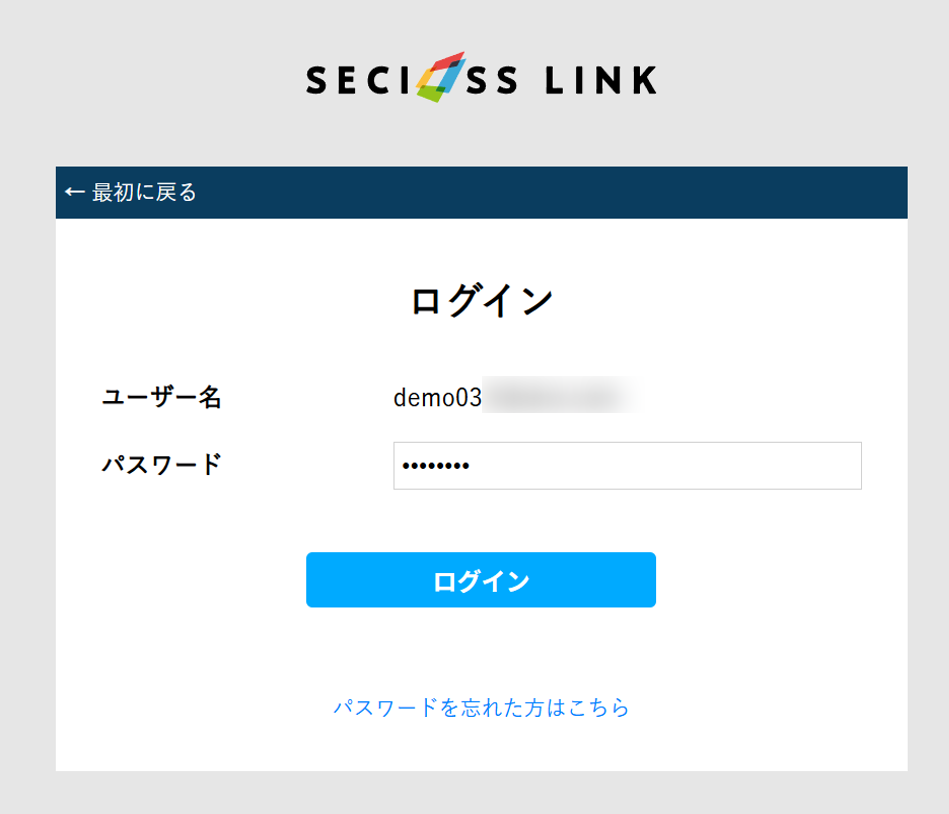The width and height of the screenshot is (949, 814).
Task: Click the colorful SECIOSS logo emblem
Action: (441, 77)
